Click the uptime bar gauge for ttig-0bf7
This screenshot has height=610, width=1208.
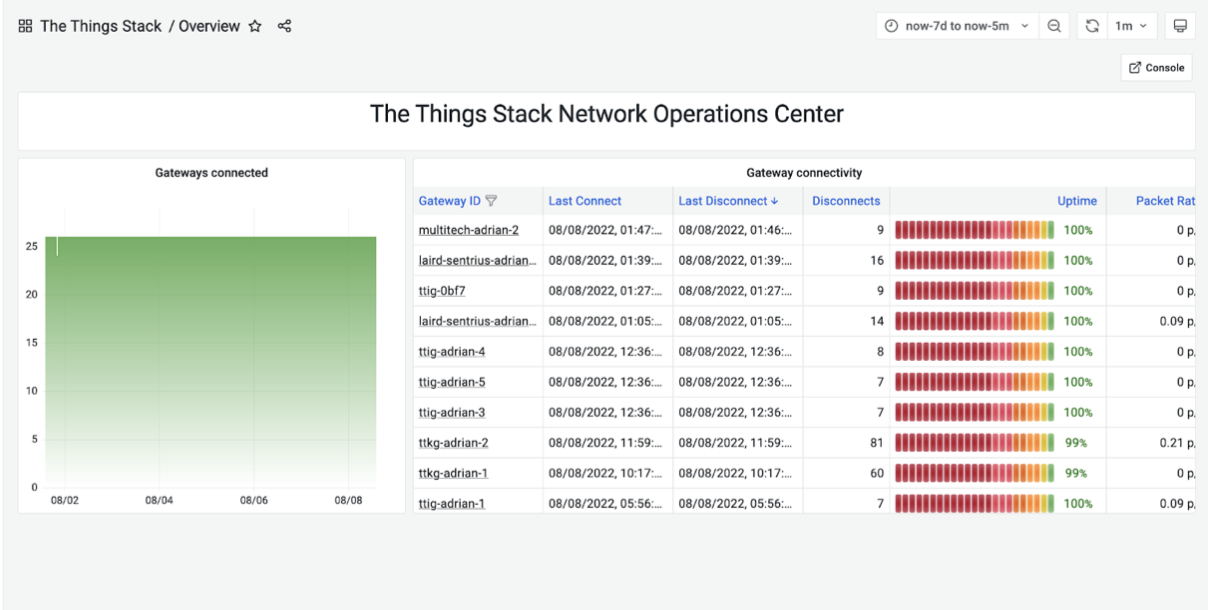tap(974, 291)
